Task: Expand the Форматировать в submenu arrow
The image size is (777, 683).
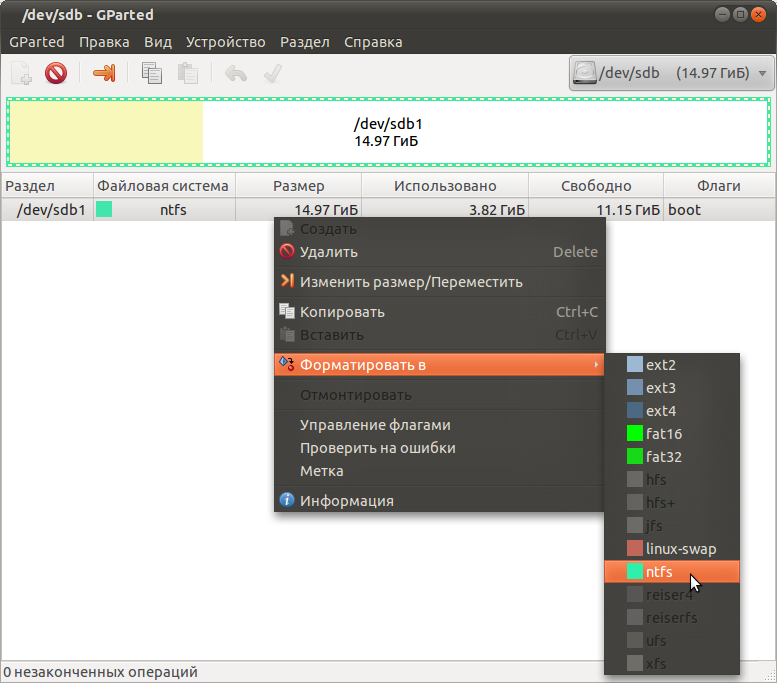Action: point(596,365)
